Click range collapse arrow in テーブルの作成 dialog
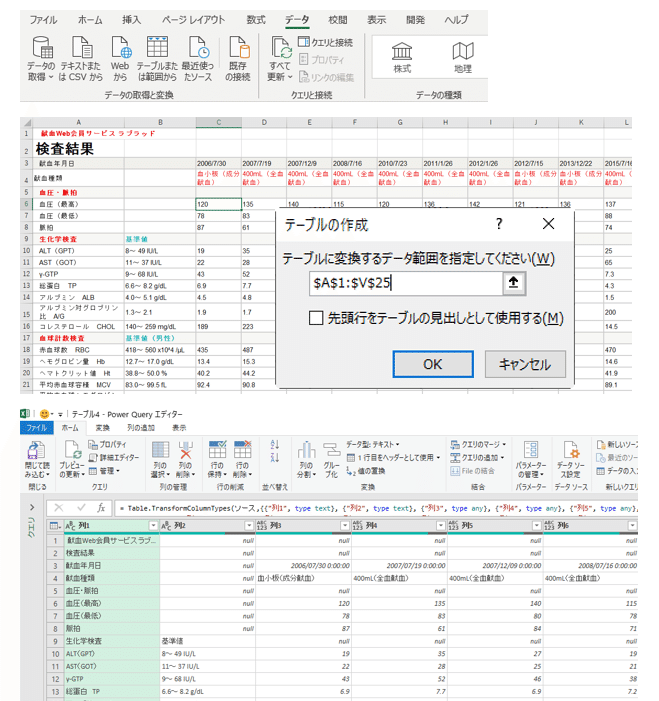Screen dimensions: 659x701 514,283
